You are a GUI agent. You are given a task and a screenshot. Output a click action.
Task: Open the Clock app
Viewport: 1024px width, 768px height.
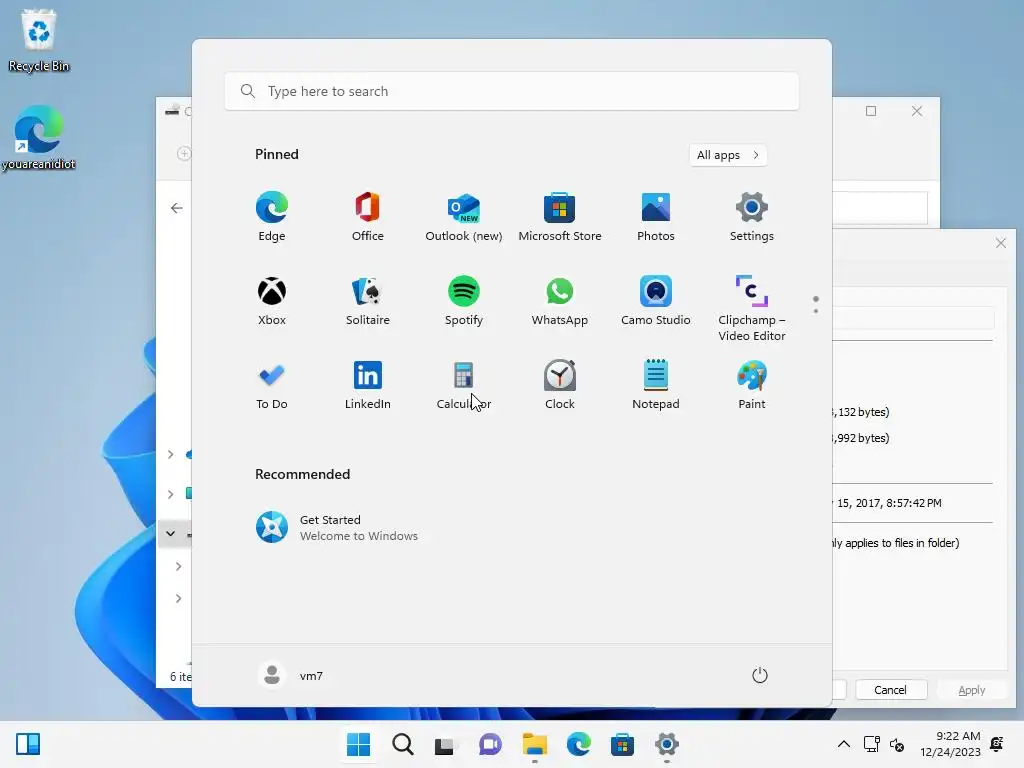coord(560,385)
